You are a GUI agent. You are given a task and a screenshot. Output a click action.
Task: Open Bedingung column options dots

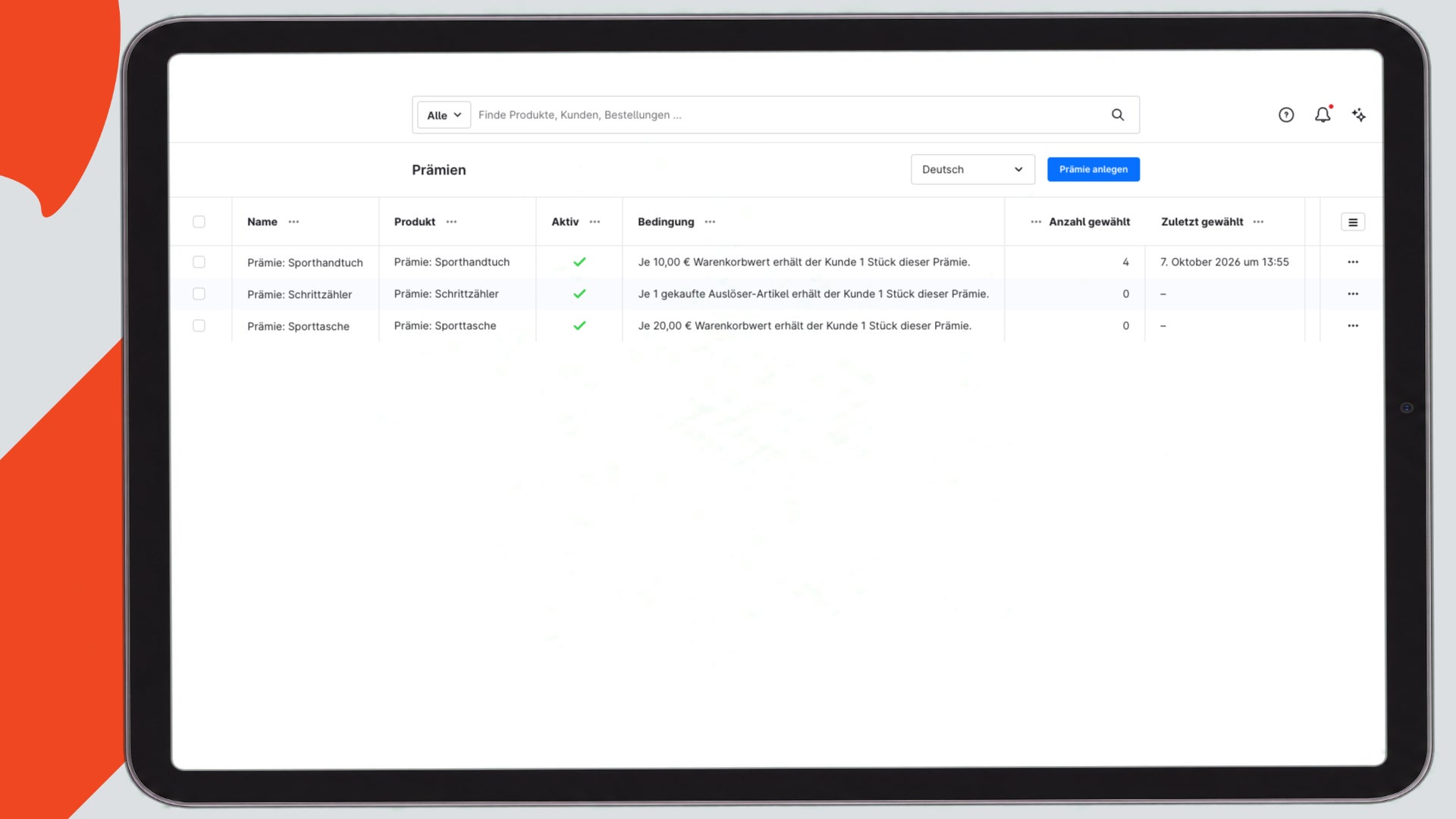(x=710, y=222)
